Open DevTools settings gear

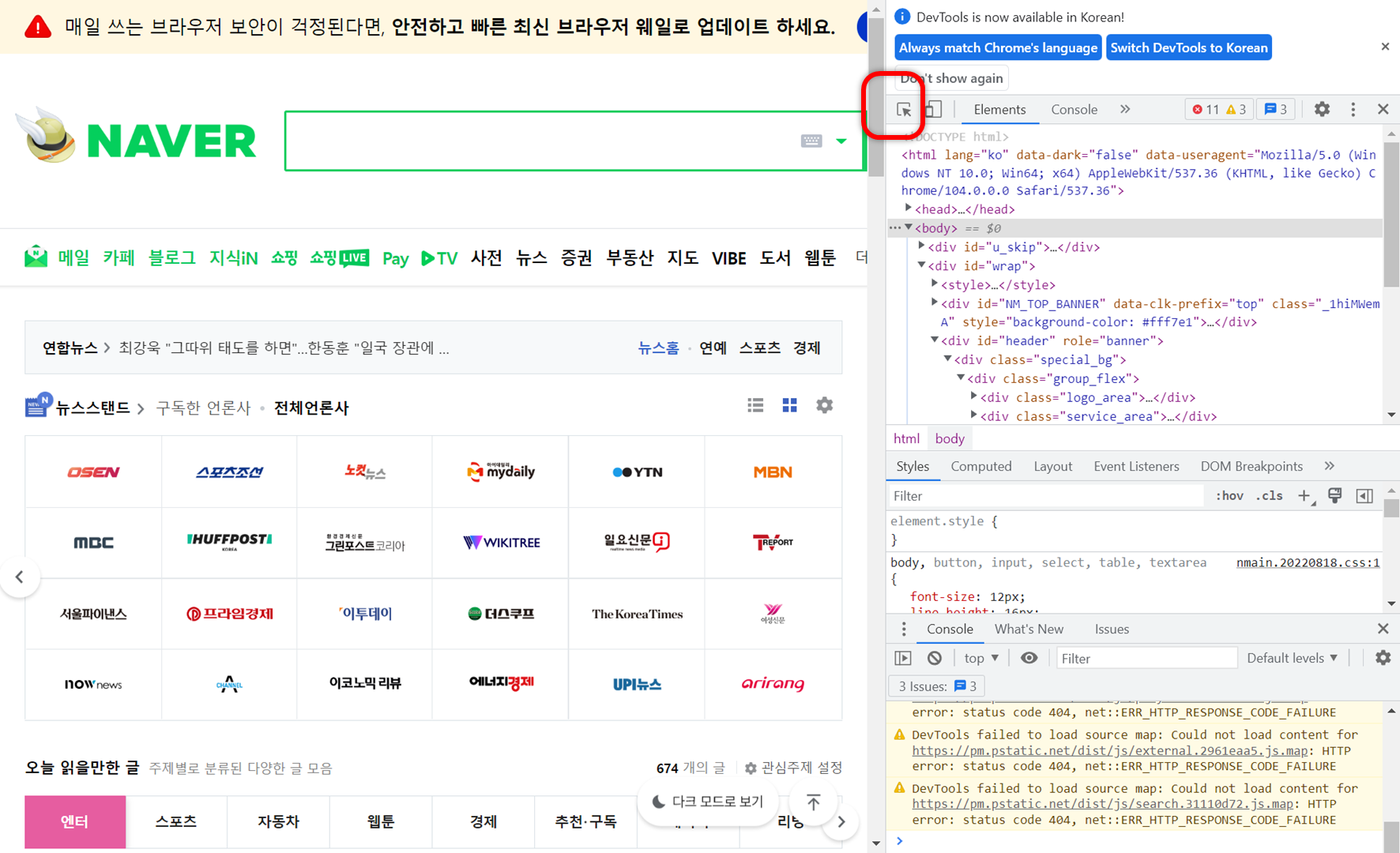point(1322,109)
